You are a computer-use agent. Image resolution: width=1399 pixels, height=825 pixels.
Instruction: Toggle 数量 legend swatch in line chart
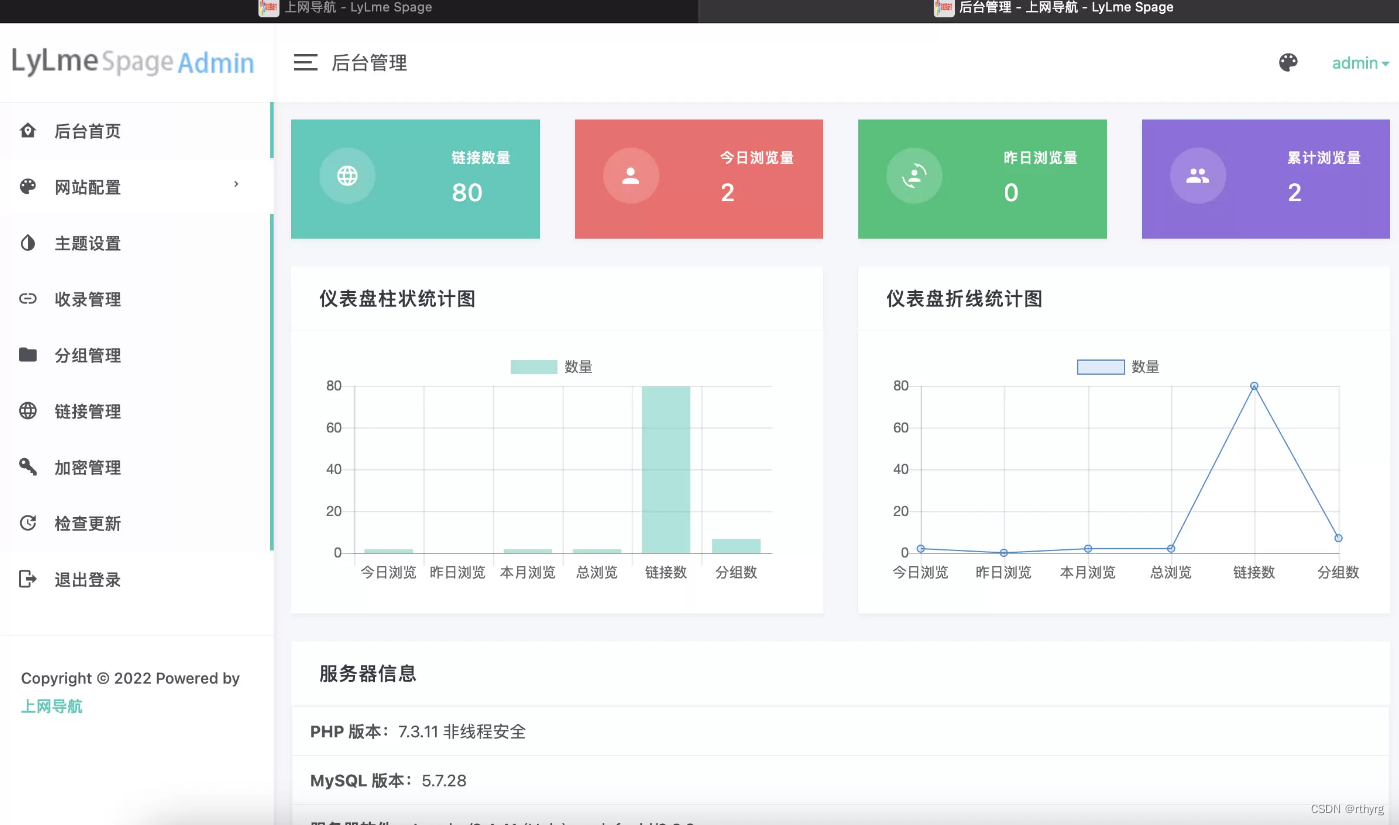click(1101, 367)
